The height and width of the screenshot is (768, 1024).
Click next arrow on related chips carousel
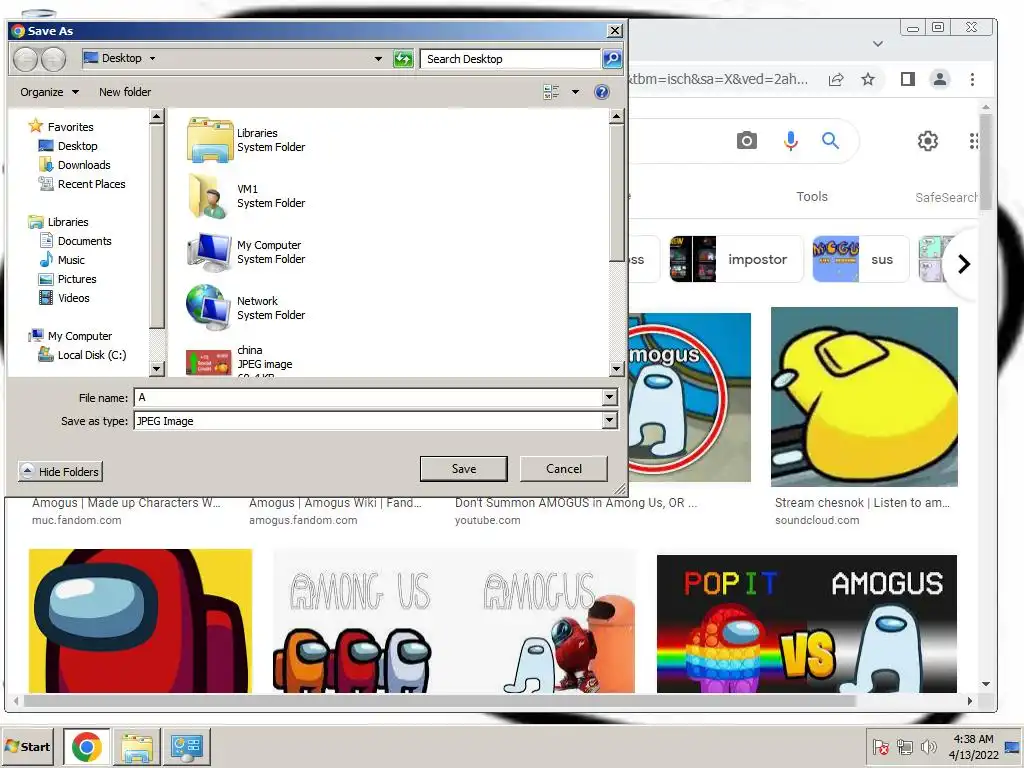click(x=963, y=264)
